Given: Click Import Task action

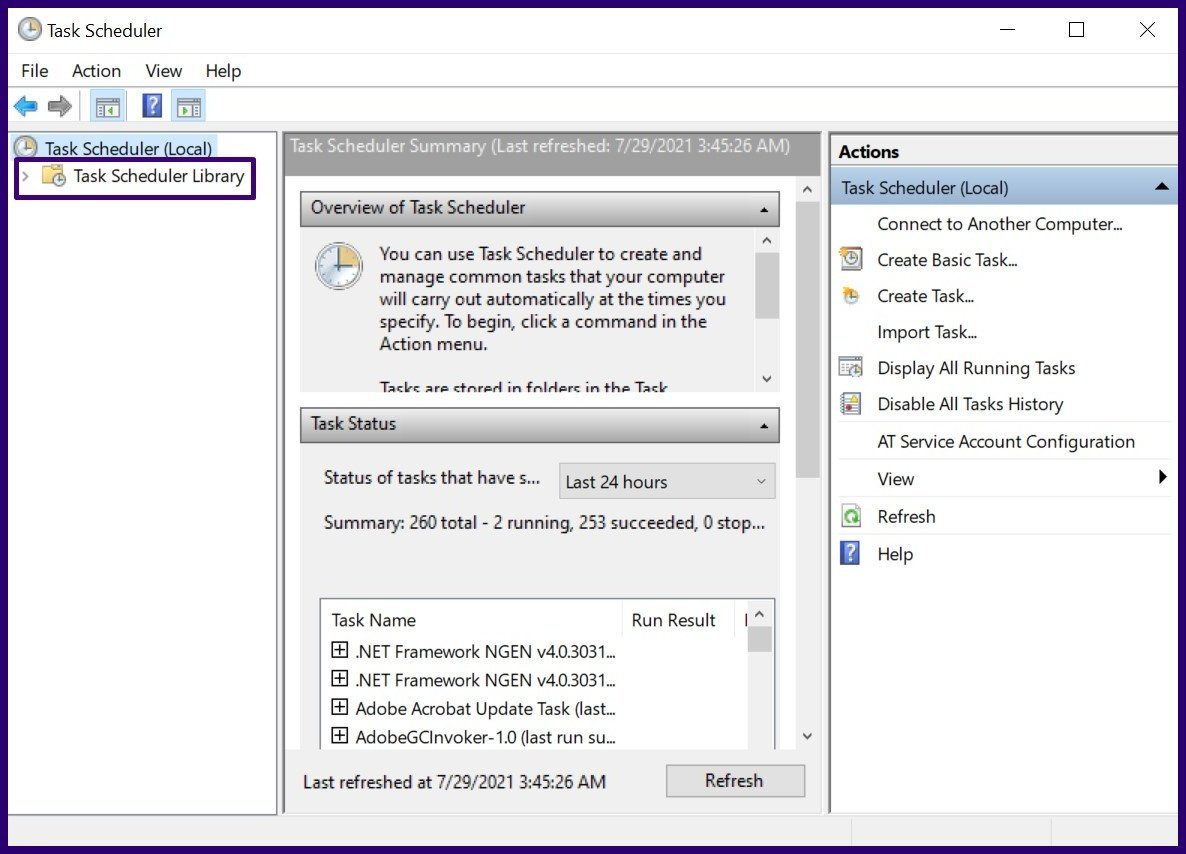Looking at the screenshot, I should (927, 332).
